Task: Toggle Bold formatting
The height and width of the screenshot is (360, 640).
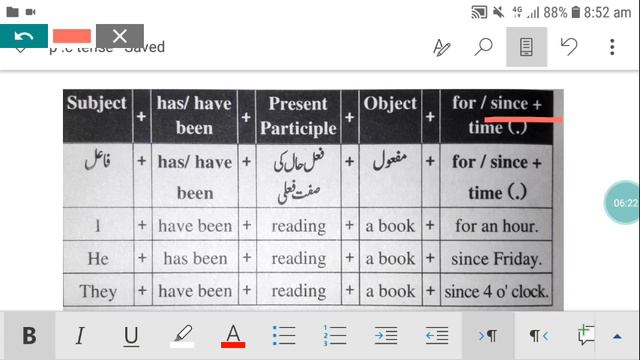Action: 29,336
